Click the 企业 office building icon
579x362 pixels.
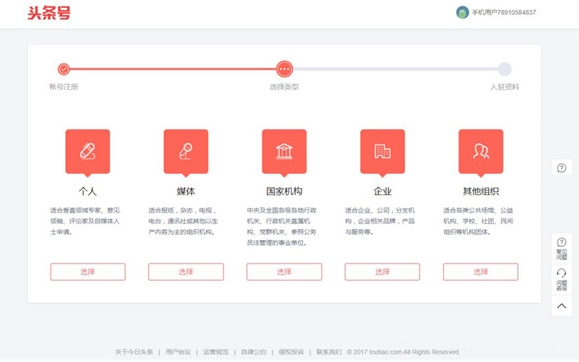(x=382, y=151)
